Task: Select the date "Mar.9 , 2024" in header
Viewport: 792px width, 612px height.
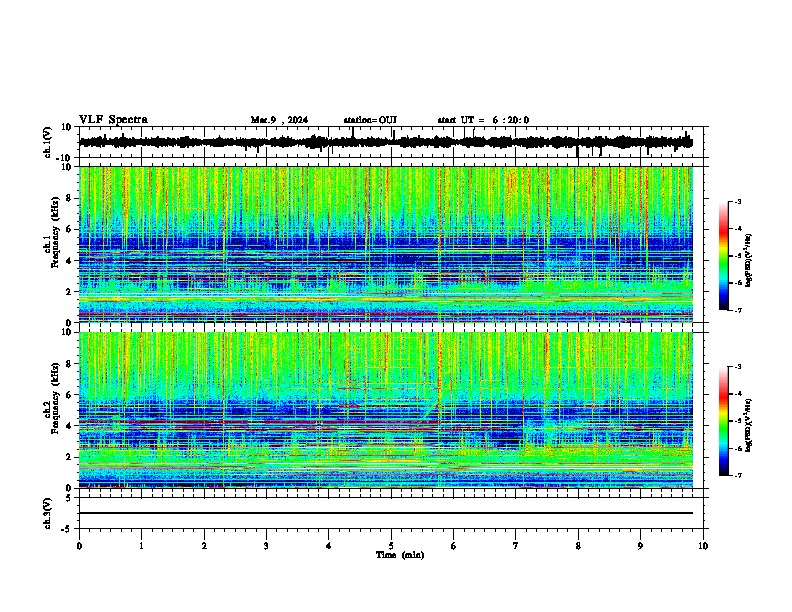Action: (279, 120)
